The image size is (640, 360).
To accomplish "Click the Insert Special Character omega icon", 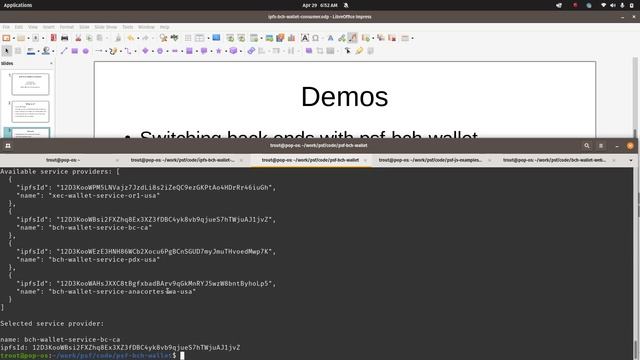I will point(316,38).
